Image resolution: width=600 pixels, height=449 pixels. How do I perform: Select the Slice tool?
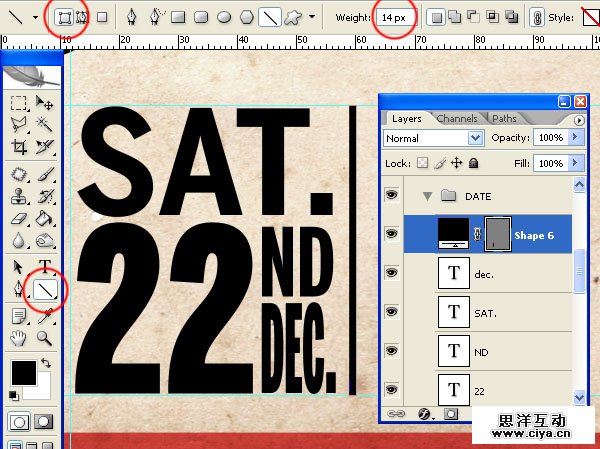click(44, 147)
